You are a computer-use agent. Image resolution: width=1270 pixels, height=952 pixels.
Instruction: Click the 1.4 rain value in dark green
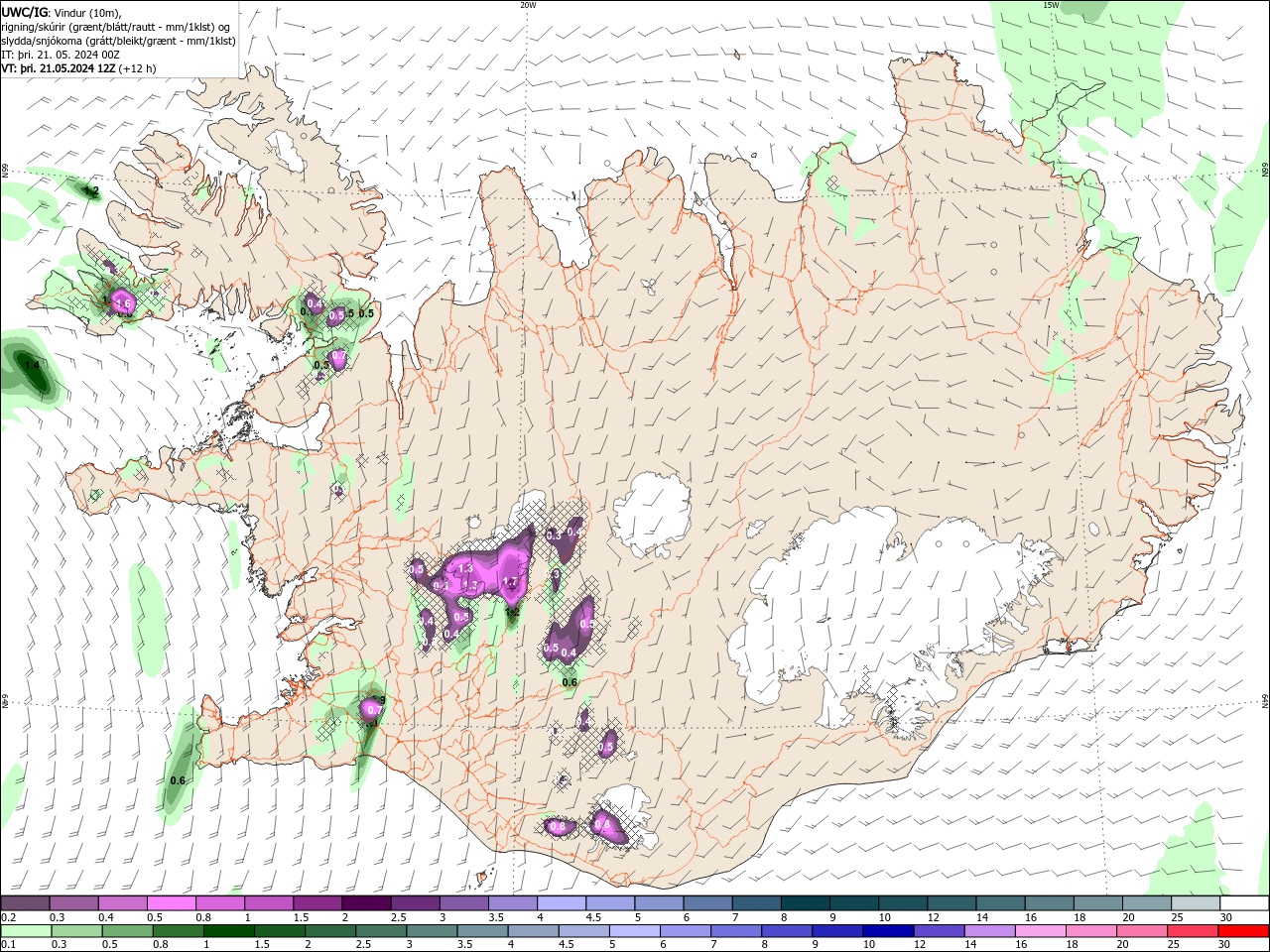(32, 365)
